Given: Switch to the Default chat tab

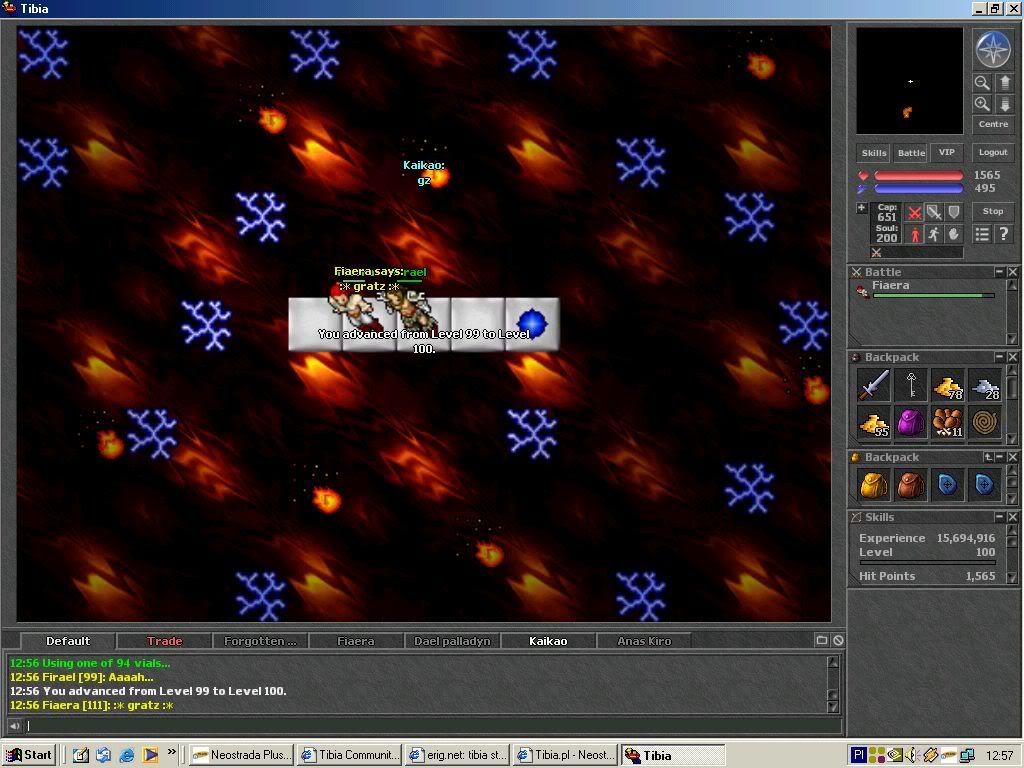Looking at the screenshot, I should (68, 641).
